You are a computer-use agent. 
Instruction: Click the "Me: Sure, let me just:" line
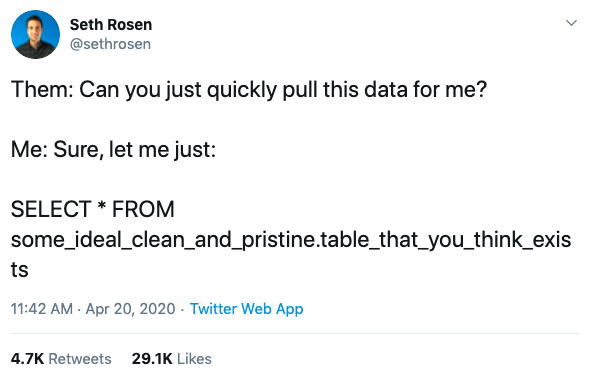[x=113, y=150]
